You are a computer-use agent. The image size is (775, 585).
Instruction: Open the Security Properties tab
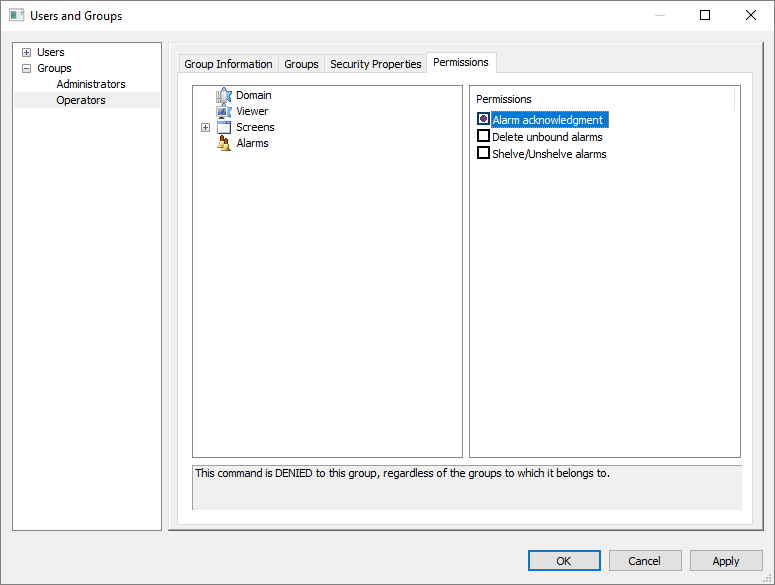375,64
